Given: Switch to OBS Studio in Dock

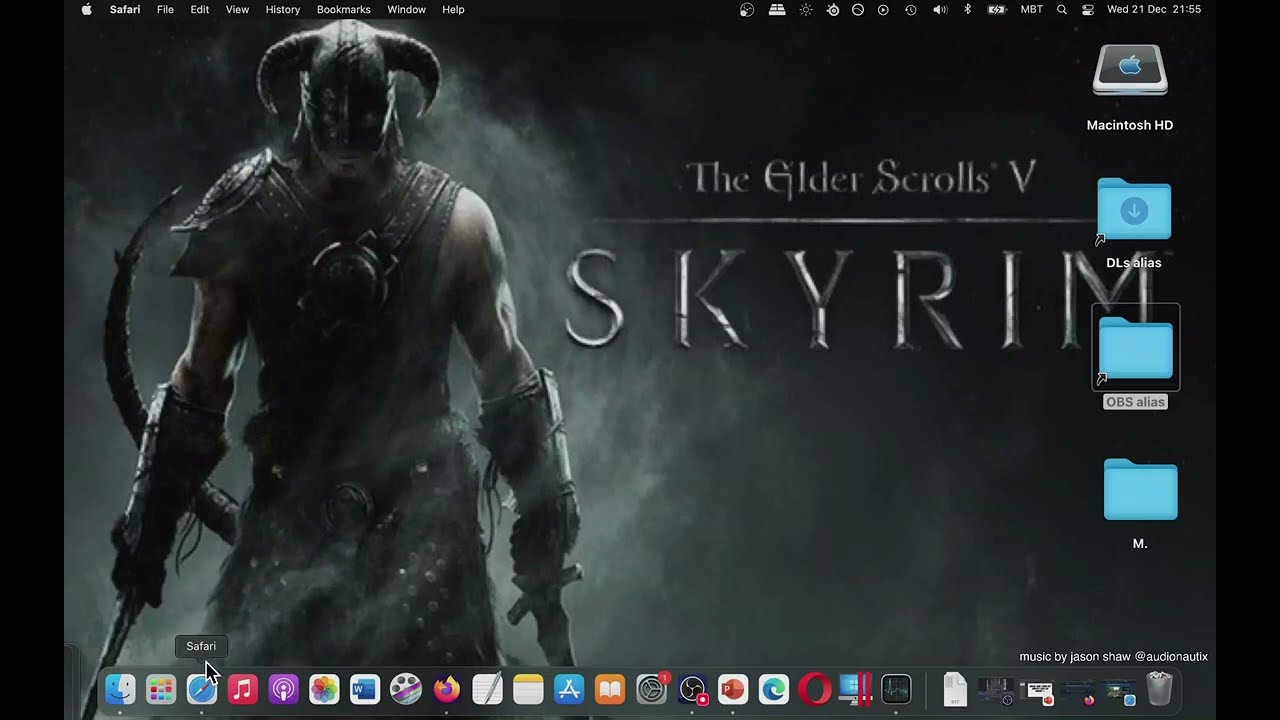Looking at the screenshot, I should (x=692, y=689).
